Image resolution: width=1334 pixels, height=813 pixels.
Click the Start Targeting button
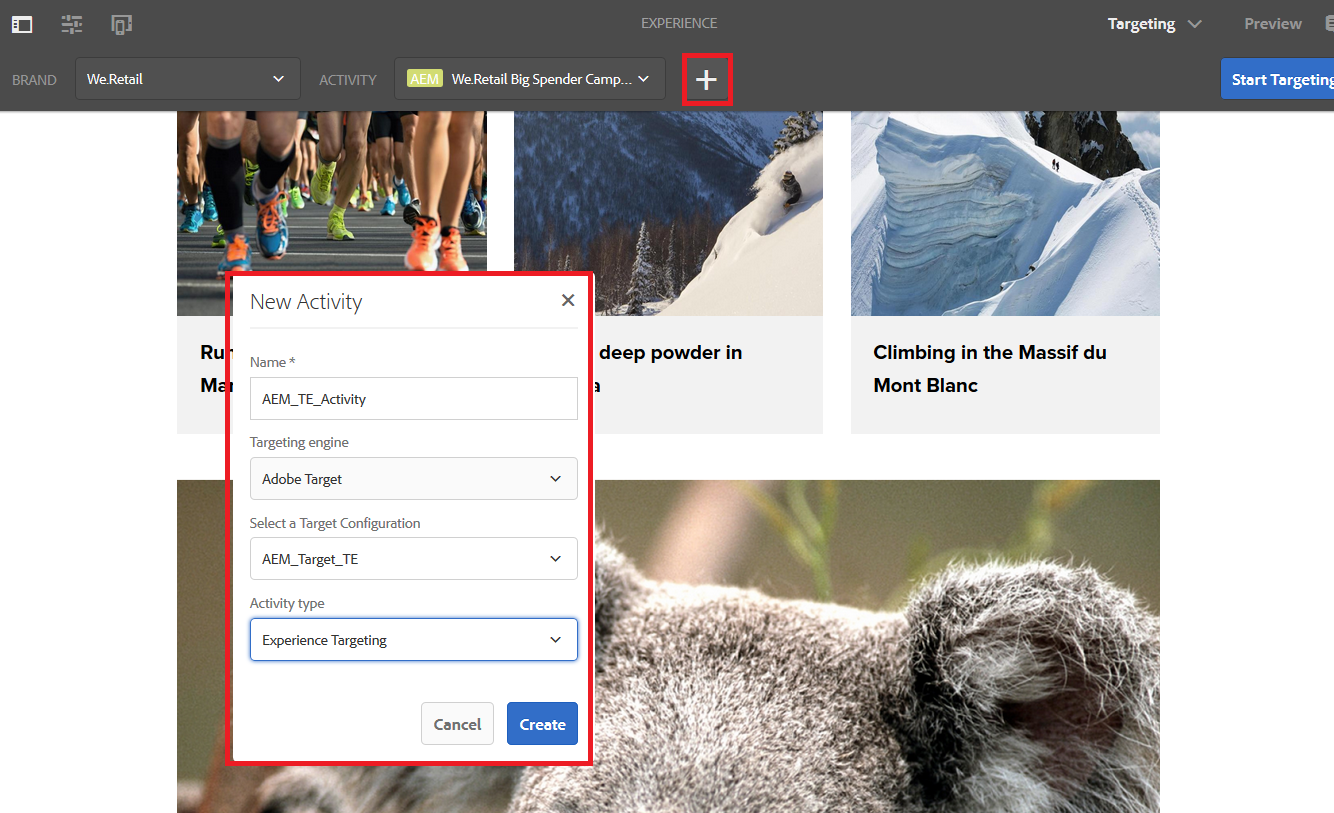tap(1278, 79)
